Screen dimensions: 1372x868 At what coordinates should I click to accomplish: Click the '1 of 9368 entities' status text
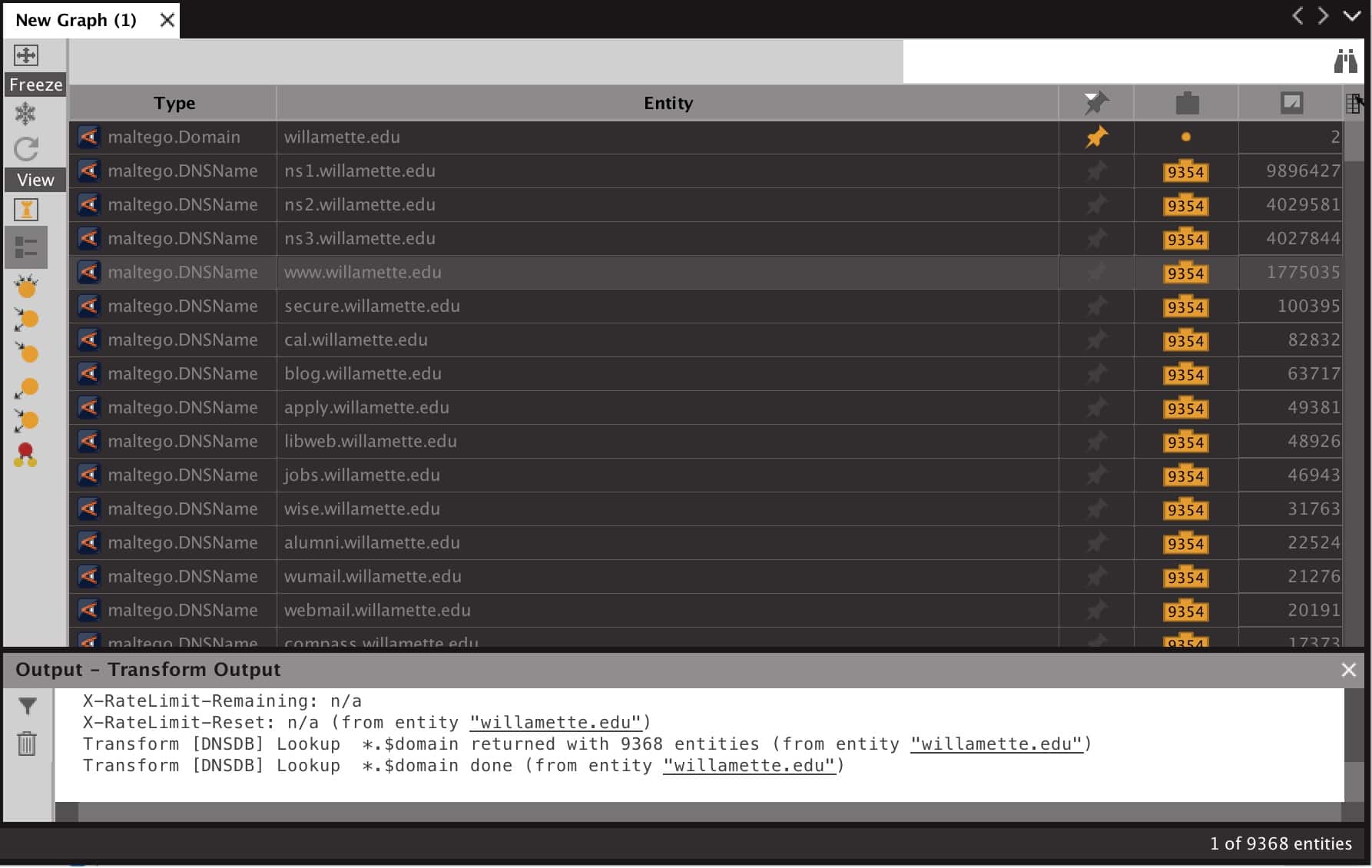(x=1280, y=843)
